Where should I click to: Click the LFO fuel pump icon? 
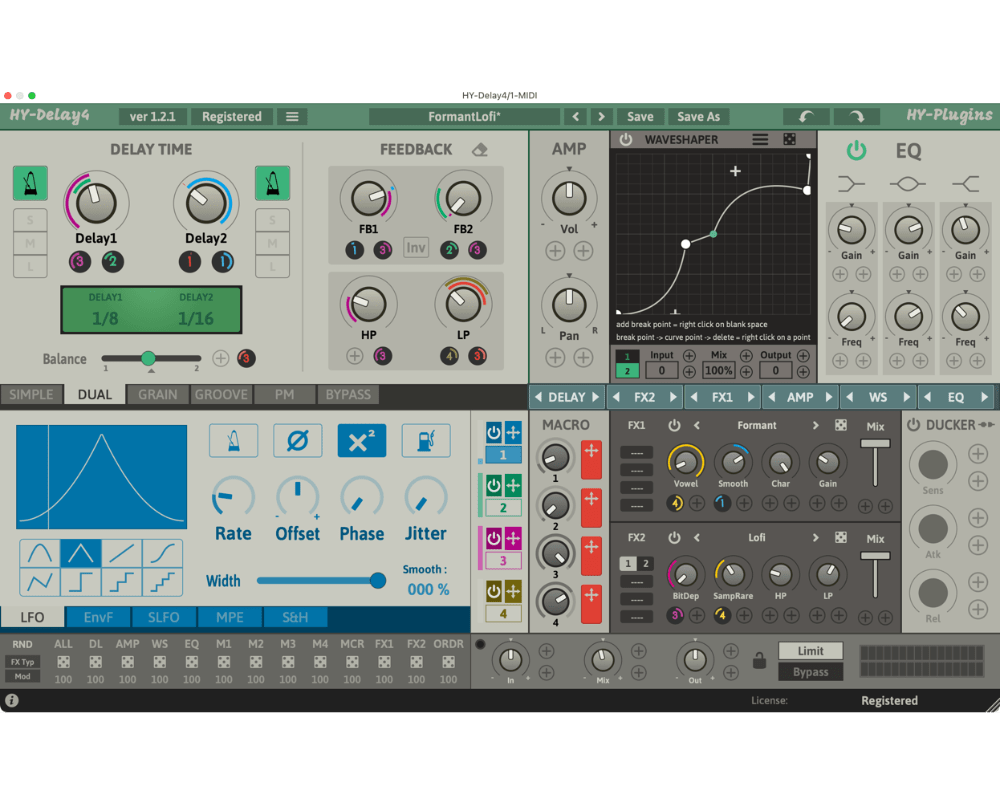[425, 440]
